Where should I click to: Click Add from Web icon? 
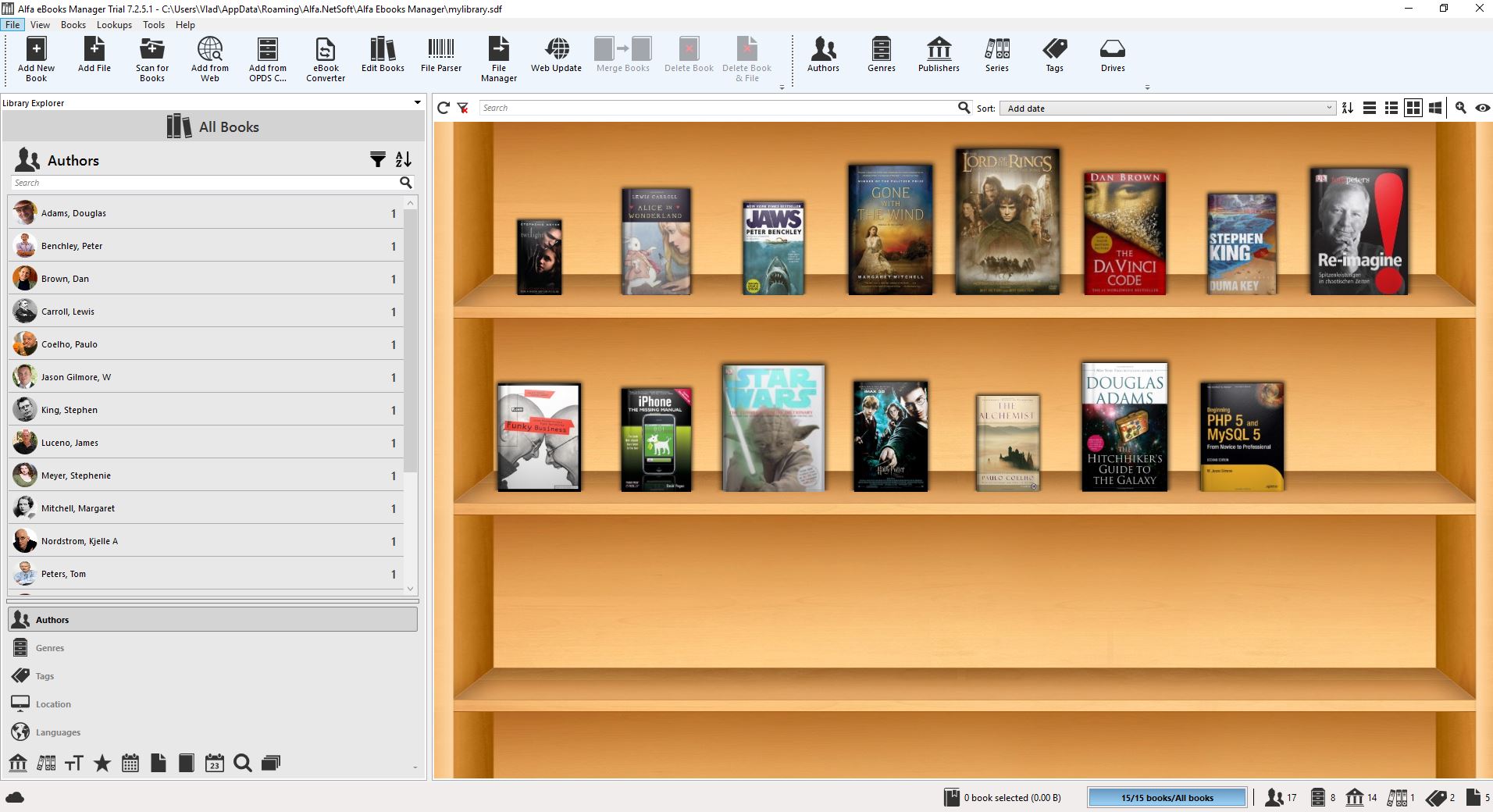tap(210, 59)
